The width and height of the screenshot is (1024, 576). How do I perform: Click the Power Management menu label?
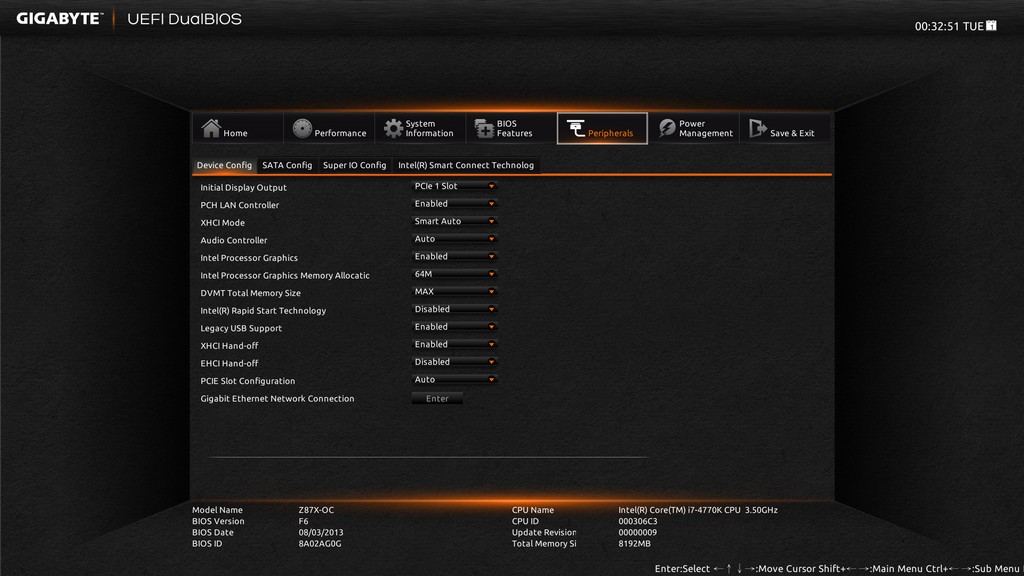click(705, 129)
